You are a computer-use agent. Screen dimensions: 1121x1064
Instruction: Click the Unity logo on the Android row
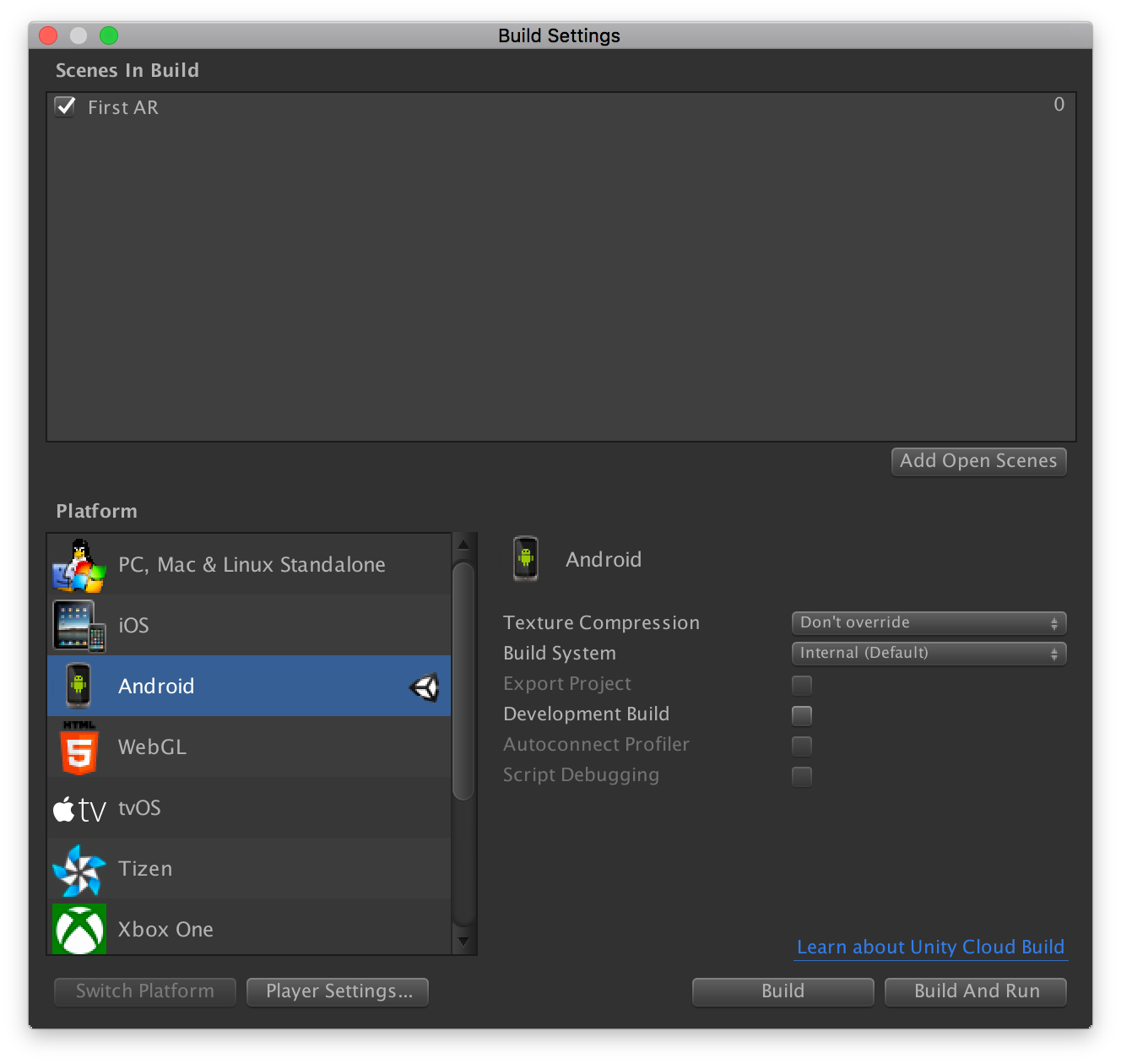[425, 687]
